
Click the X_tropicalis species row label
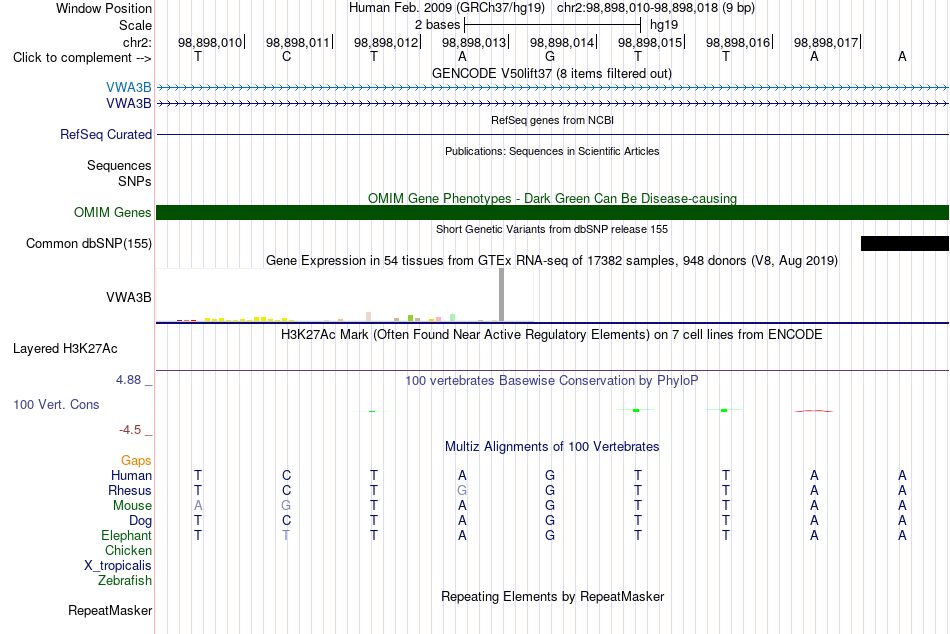pos(118,566)
